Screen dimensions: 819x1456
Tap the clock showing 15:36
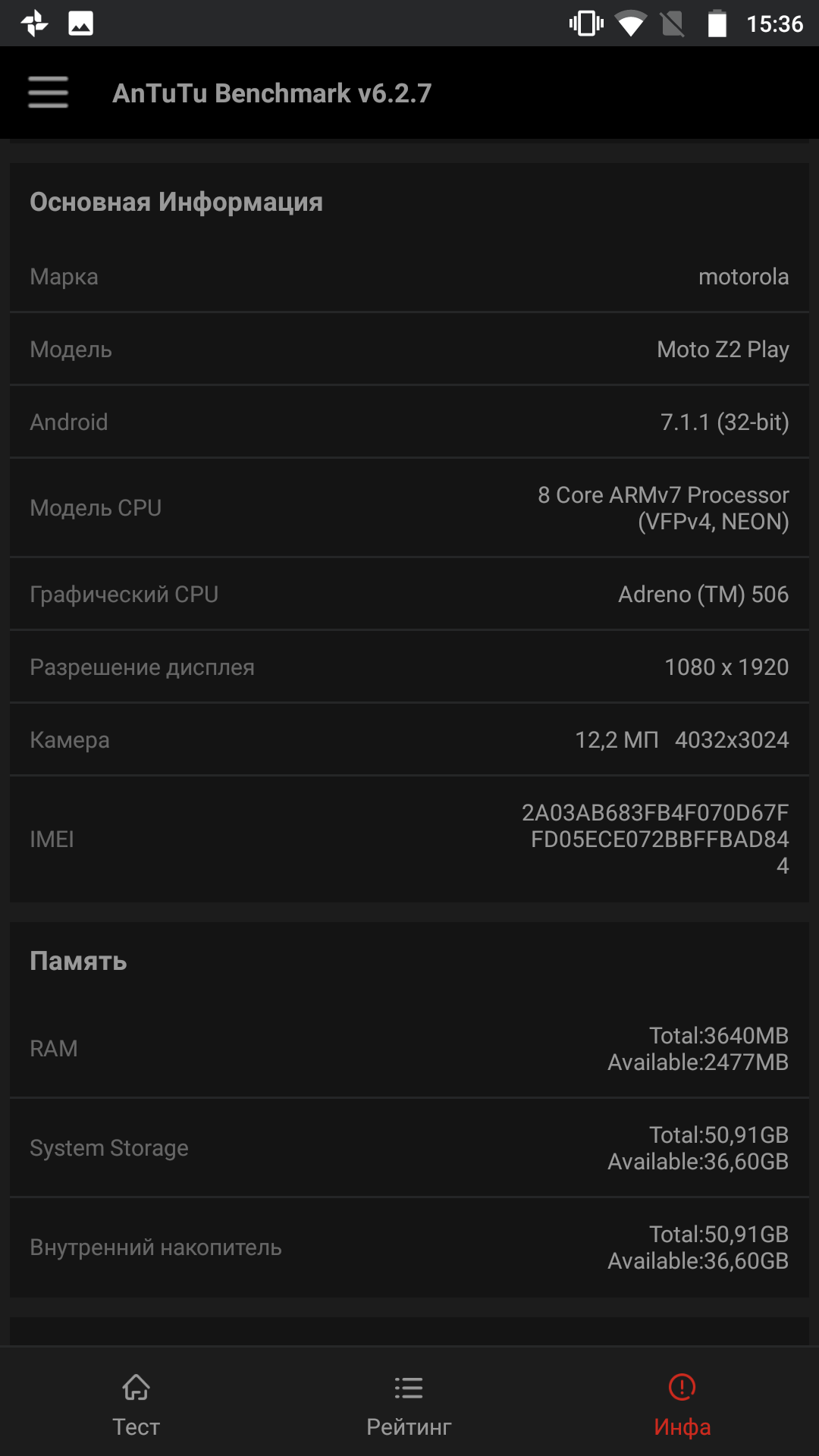[x=774, y=24]
